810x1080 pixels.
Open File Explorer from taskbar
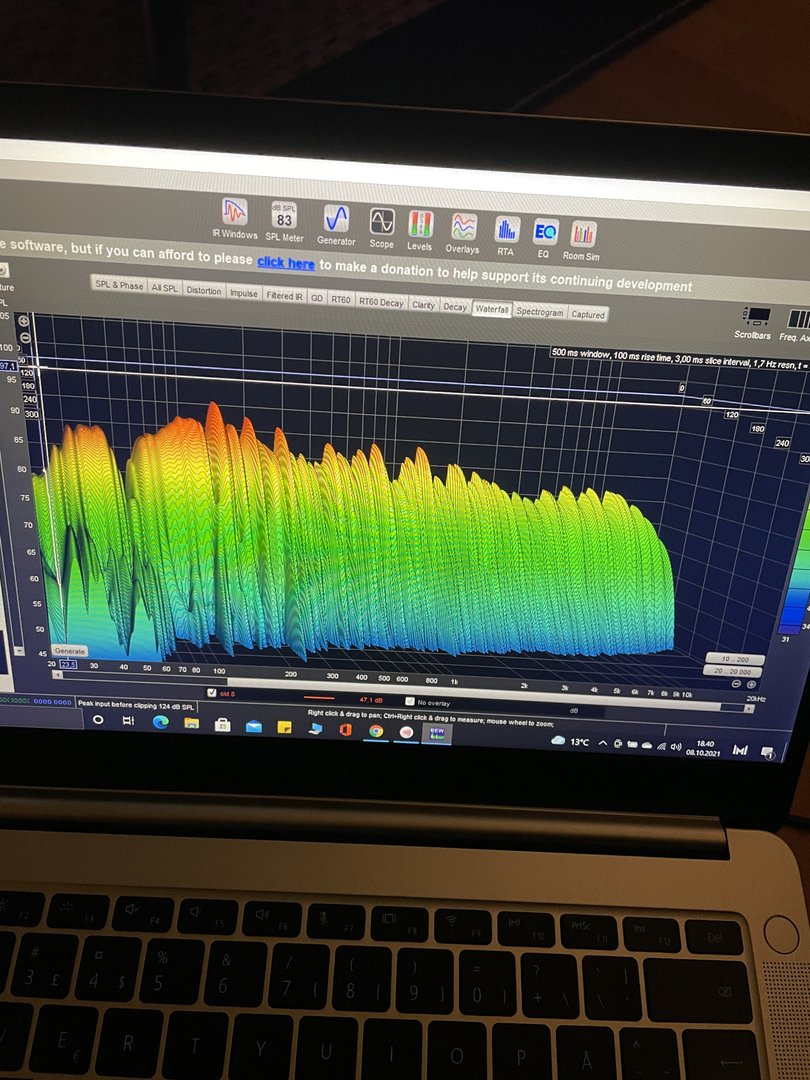(191, 723)
